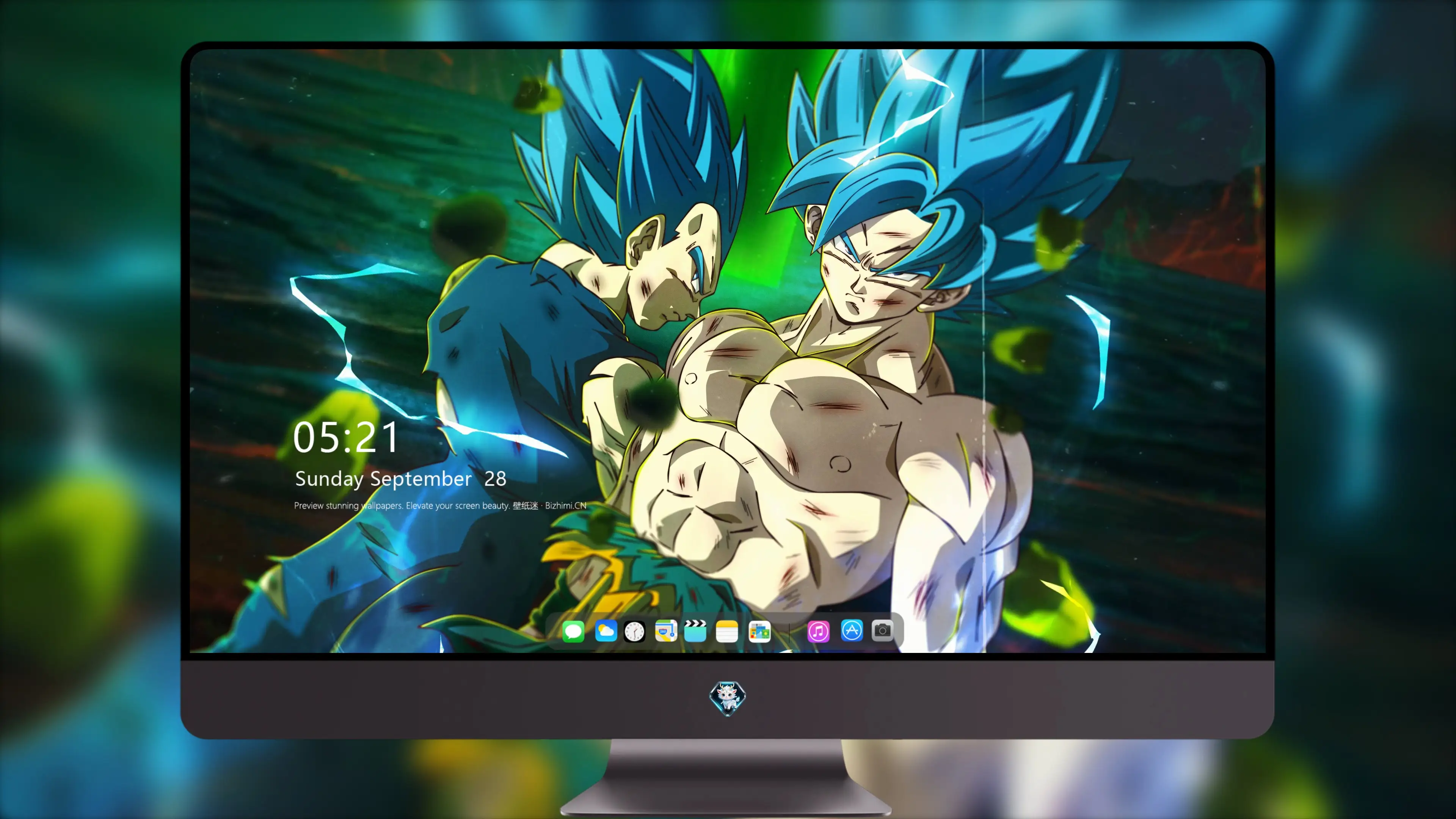
Task: Open the blue App Store icon
Action: point(851,631)
